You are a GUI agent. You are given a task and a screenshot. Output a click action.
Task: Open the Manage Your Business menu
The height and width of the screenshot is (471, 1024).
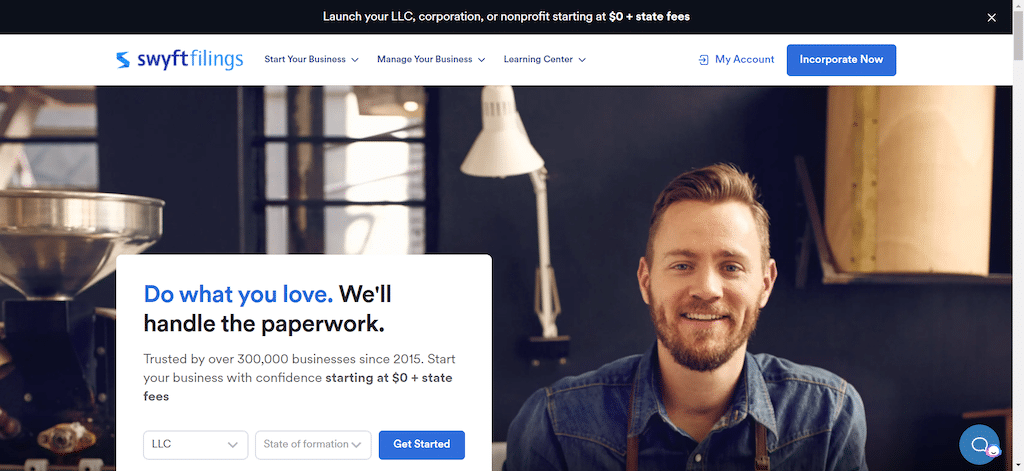click(x=431, y=59)
